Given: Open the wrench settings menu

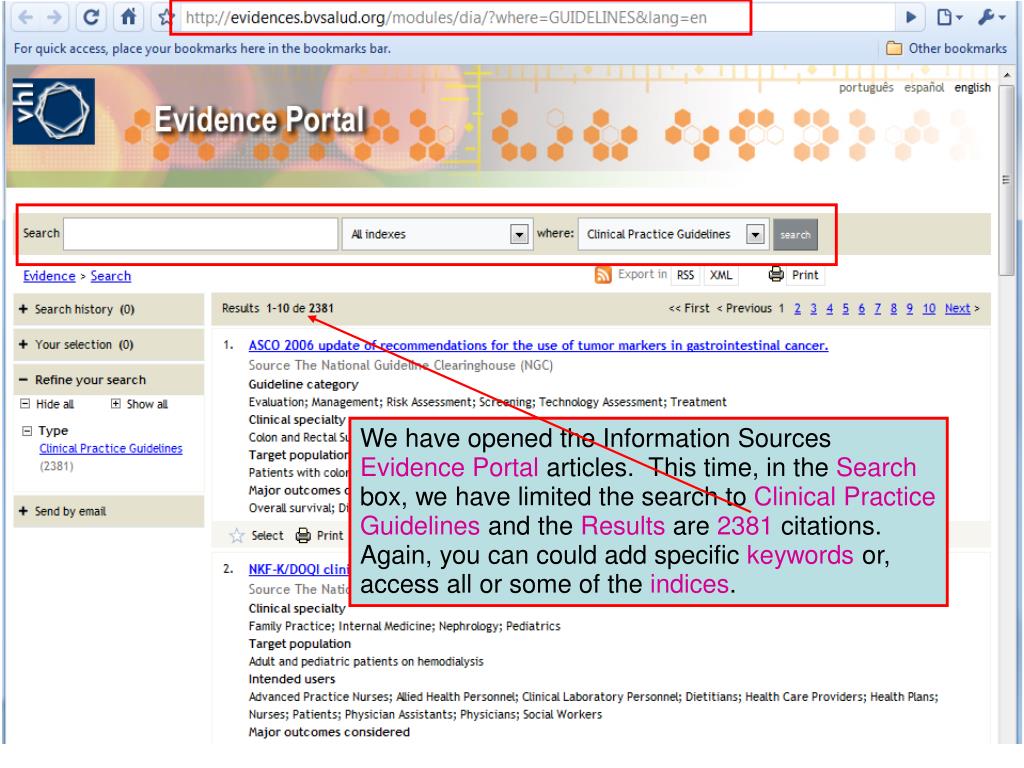Looking at the screenshot, I should pyautogui.click(x=991, y=18).
